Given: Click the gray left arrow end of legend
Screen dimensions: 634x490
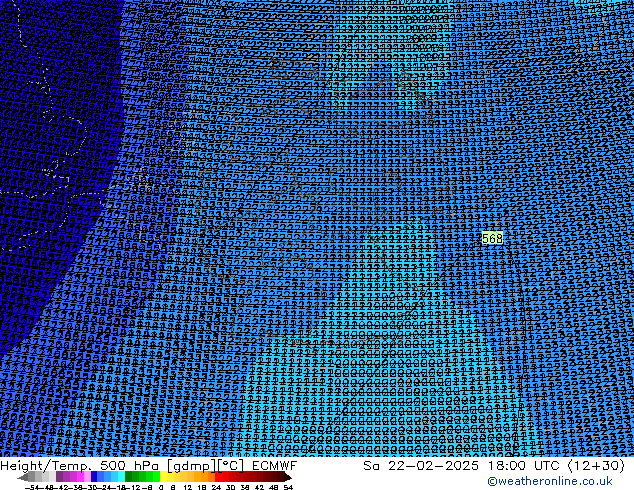Looking at the screenshot, I should tap(23, 476).
